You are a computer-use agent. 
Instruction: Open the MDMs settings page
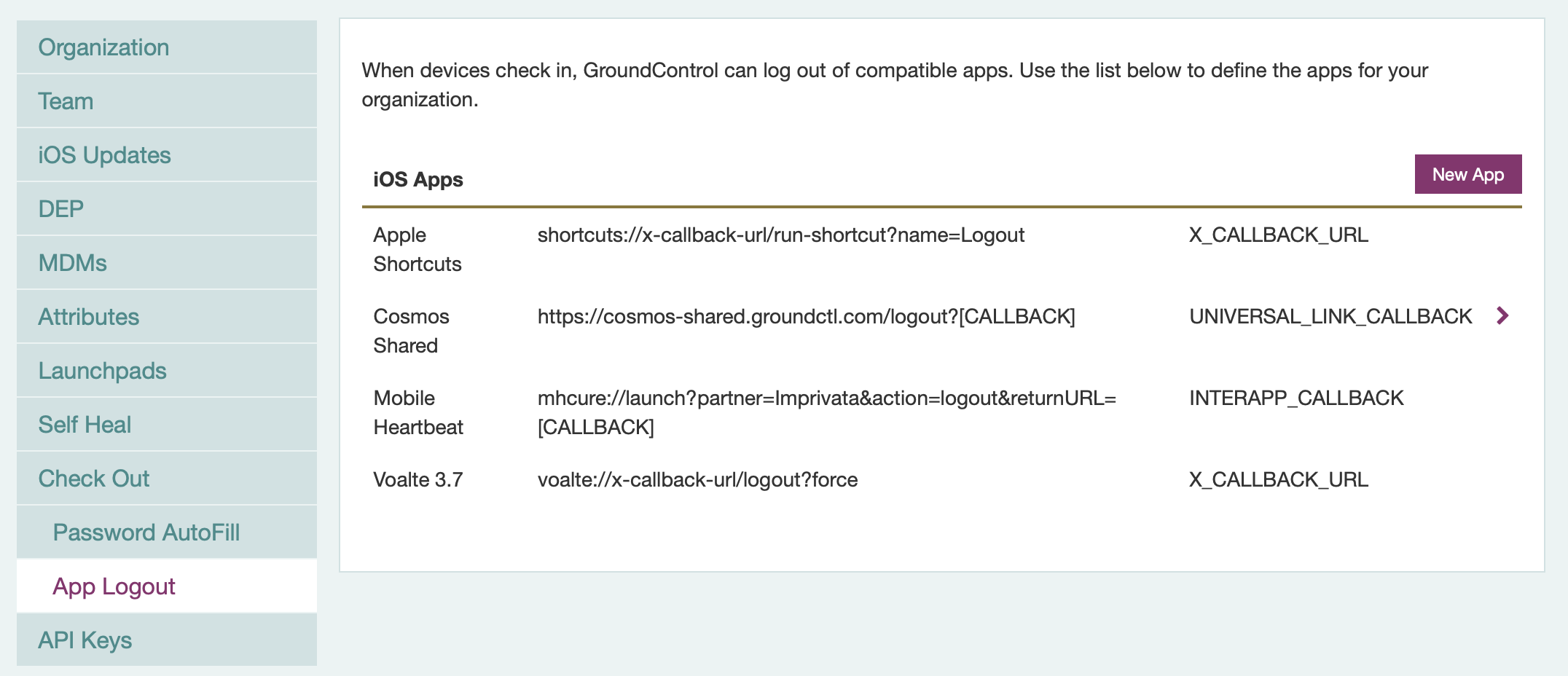[x=71, y=262]
